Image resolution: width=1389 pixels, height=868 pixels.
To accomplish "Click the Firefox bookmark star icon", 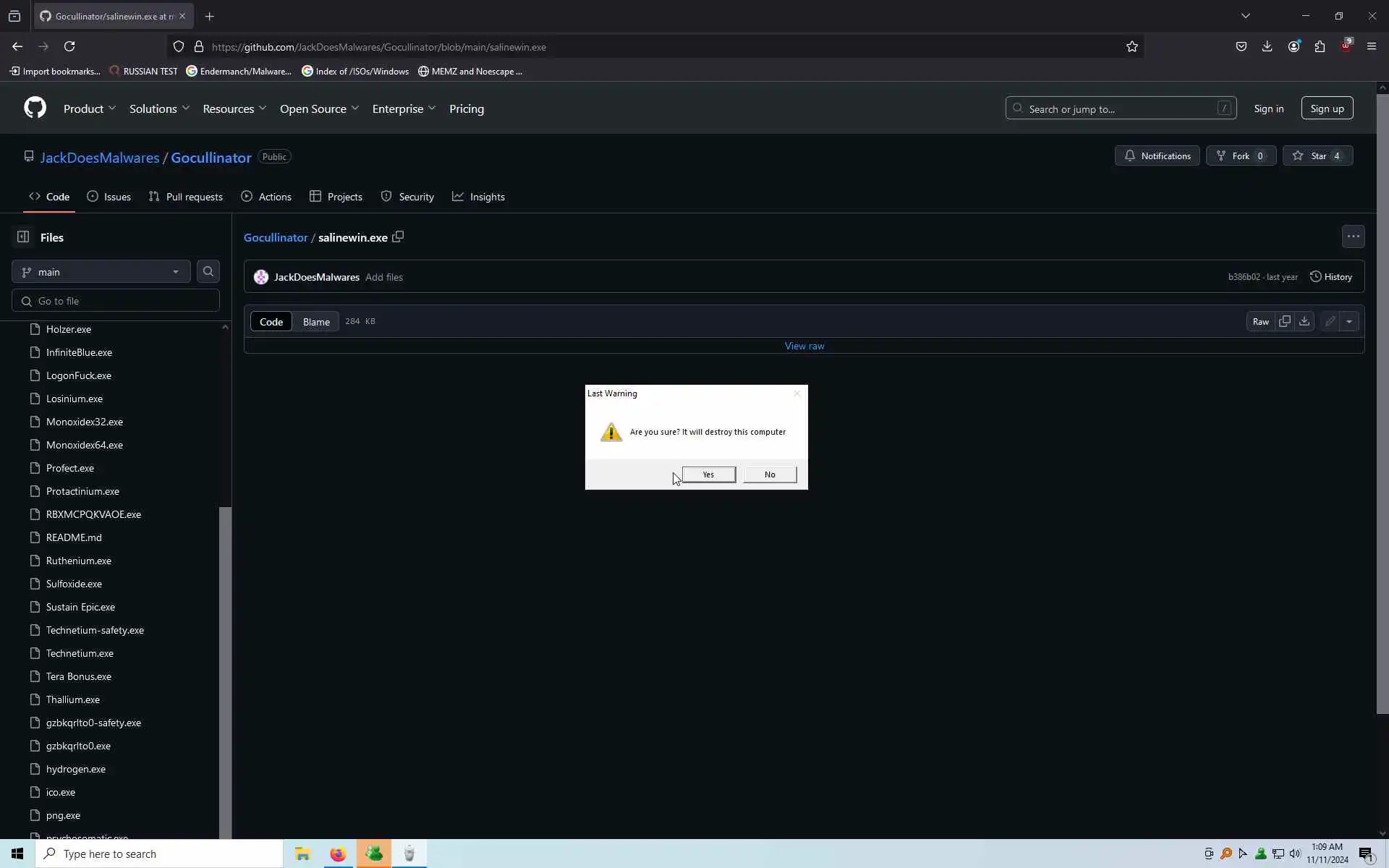I will [x=1132, y=46].
